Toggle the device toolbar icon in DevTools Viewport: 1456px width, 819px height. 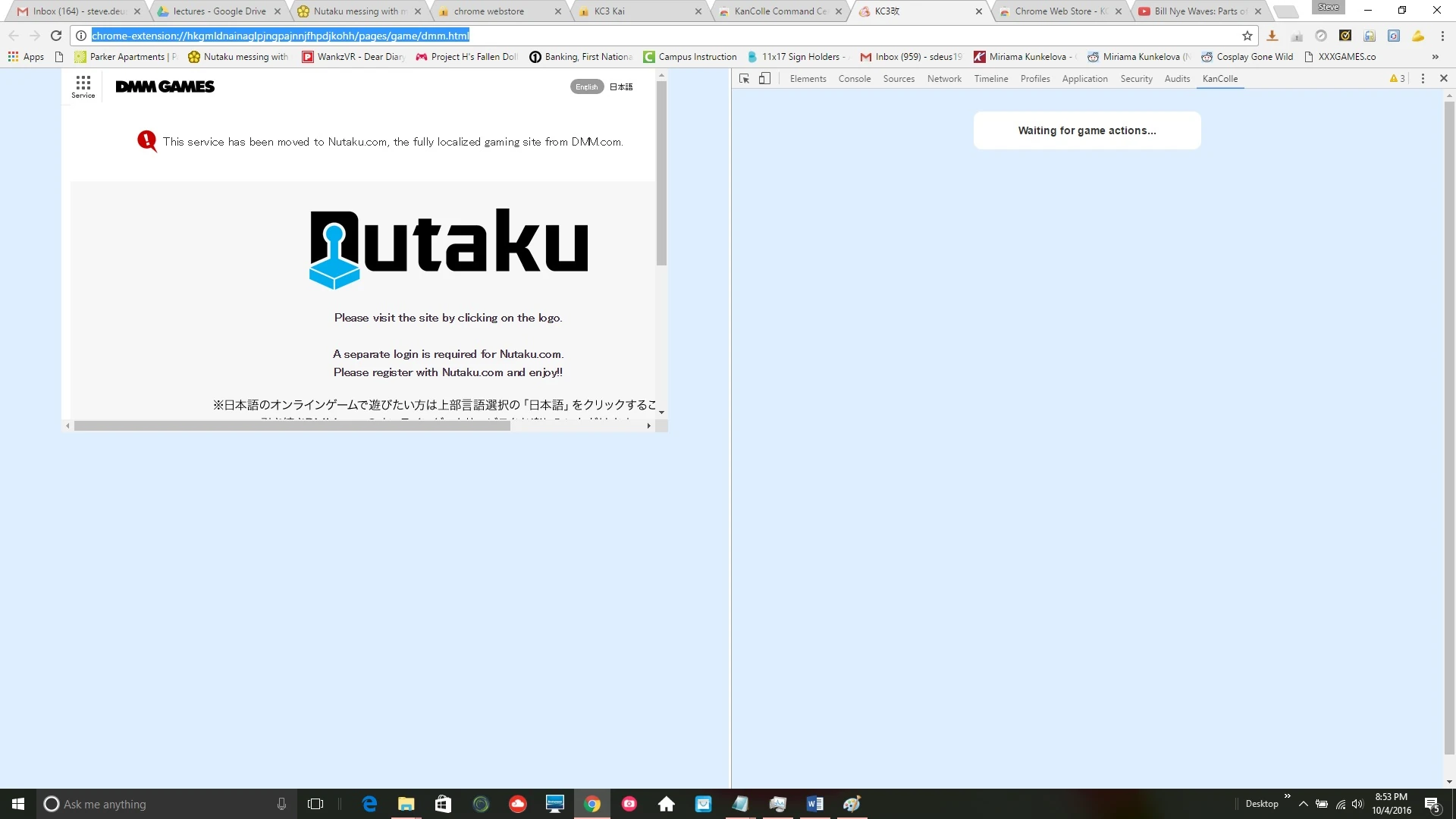pos(764,79)
